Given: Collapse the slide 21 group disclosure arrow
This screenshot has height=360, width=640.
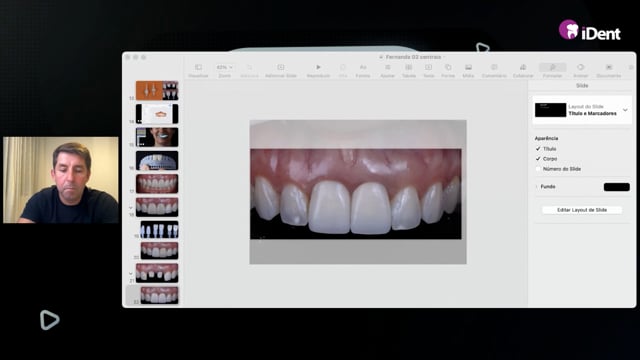Looking at the screenshot, I should (x=131, y=274).
